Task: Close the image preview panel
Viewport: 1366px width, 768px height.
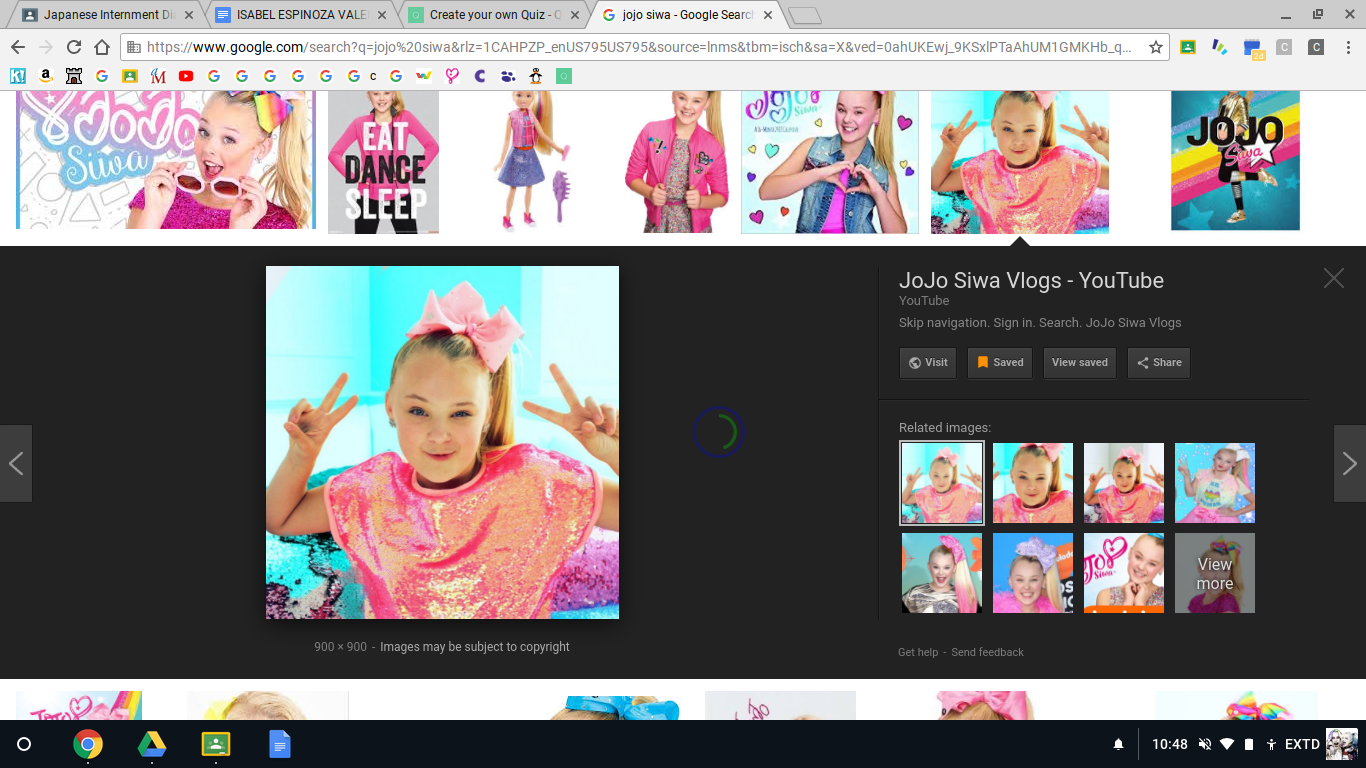Action: pyautogui.click(x=1334, y=279)
